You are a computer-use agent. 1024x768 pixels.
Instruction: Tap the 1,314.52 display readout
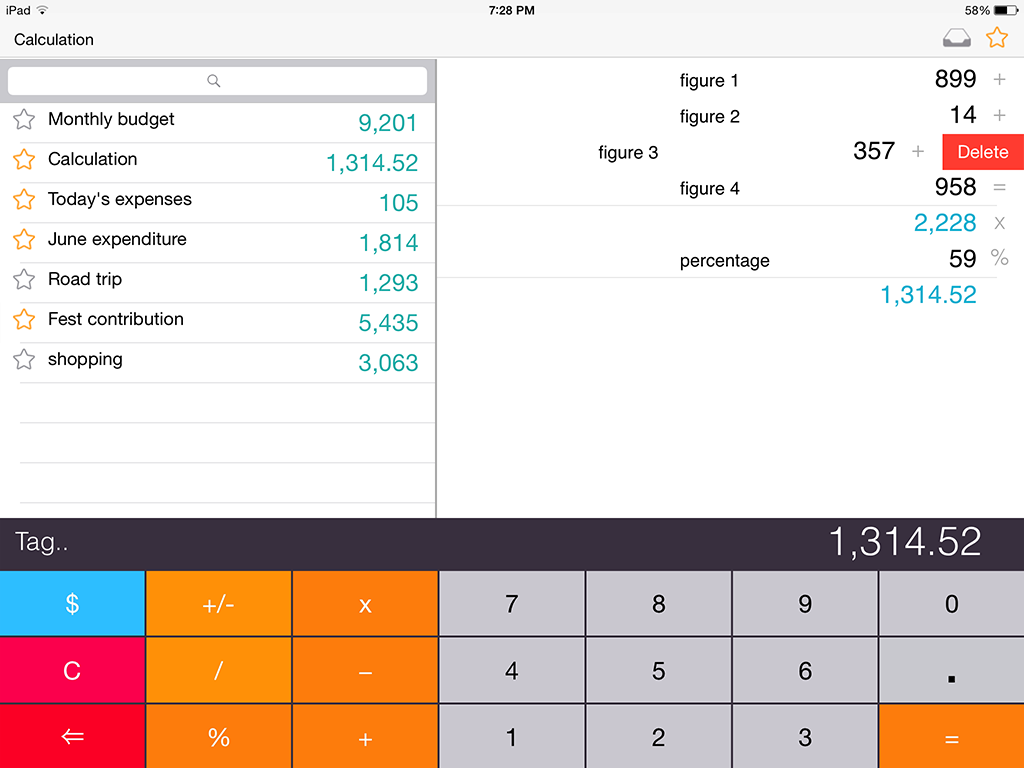[x=904, y=542]
